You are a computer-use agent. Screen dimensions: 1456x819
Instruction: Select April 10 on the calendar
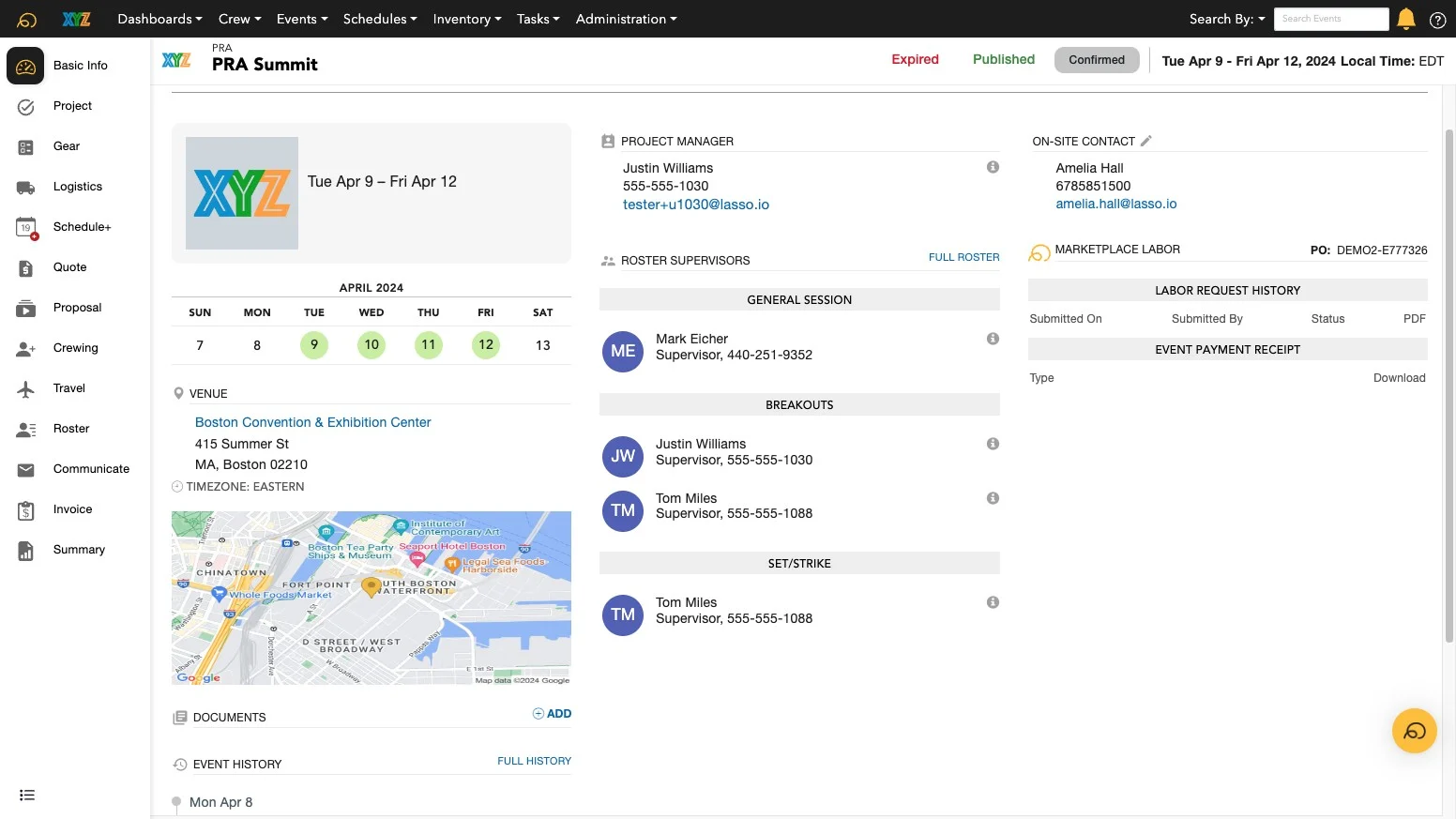click(x=372, y=345)
